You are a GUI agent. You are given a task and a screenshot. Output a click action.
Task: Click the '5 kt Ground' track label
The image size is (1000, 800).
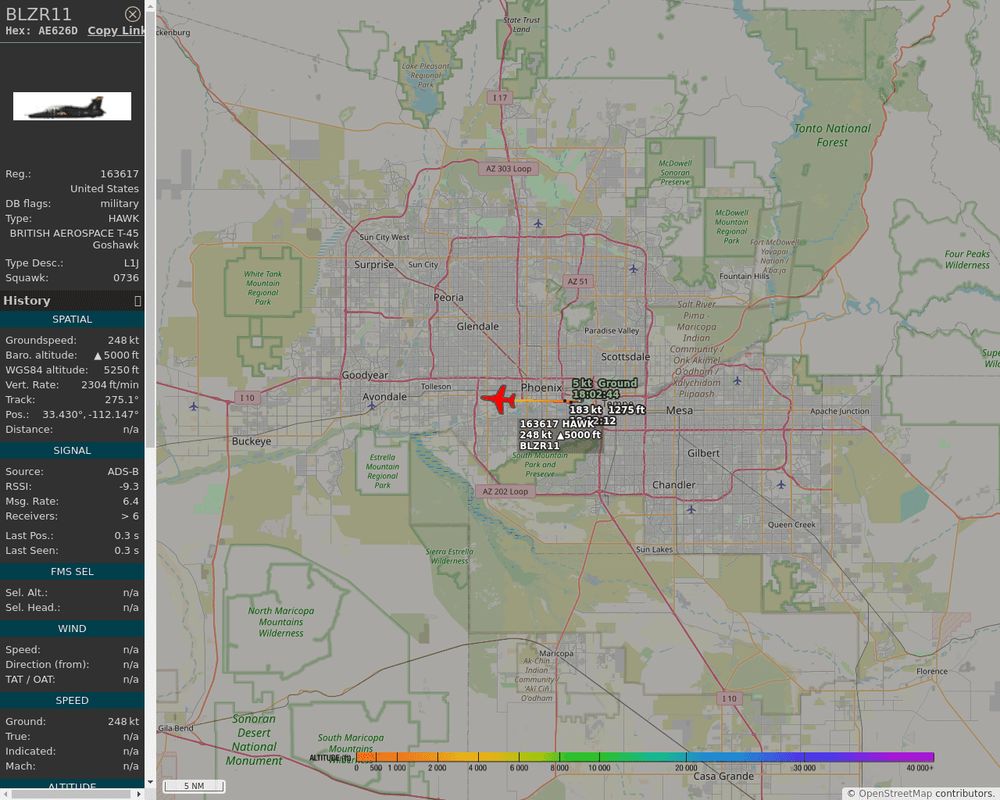pos(605,383)
